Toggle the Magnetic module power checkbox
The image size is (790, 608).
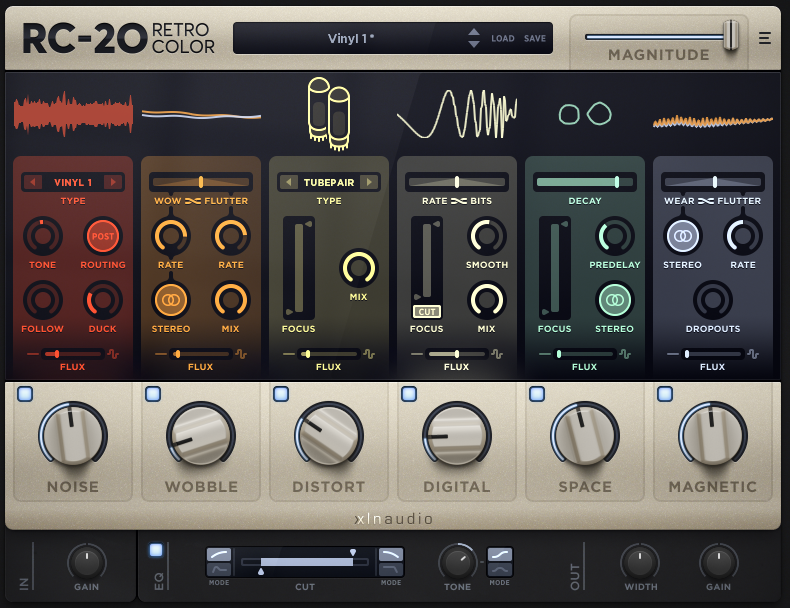coord(665,393)
